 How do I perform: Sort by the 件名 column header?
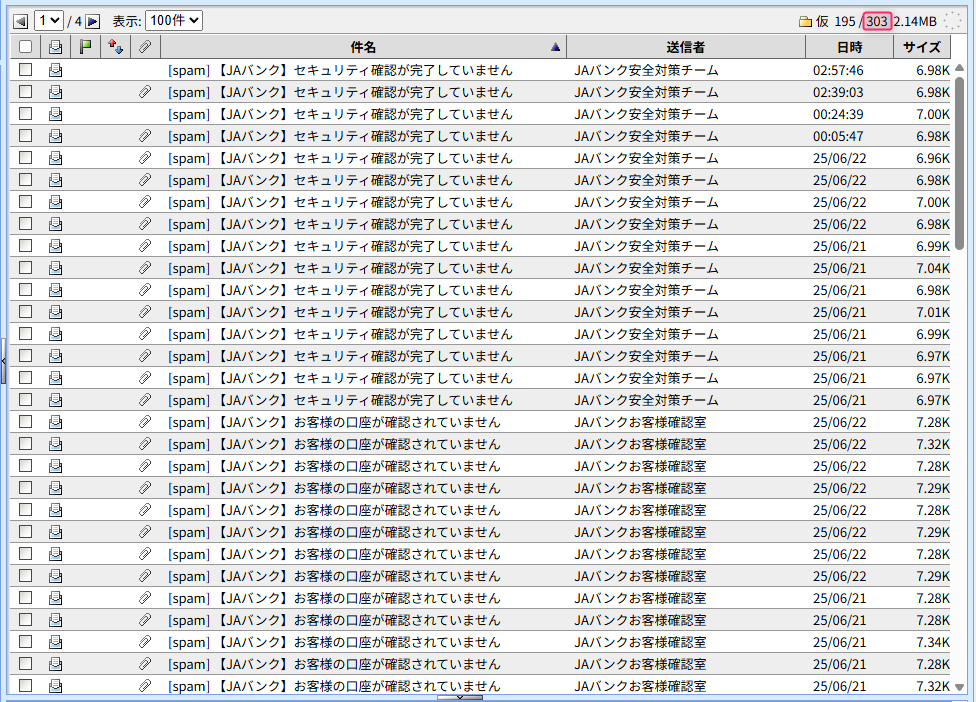click(x=363, y=47)
